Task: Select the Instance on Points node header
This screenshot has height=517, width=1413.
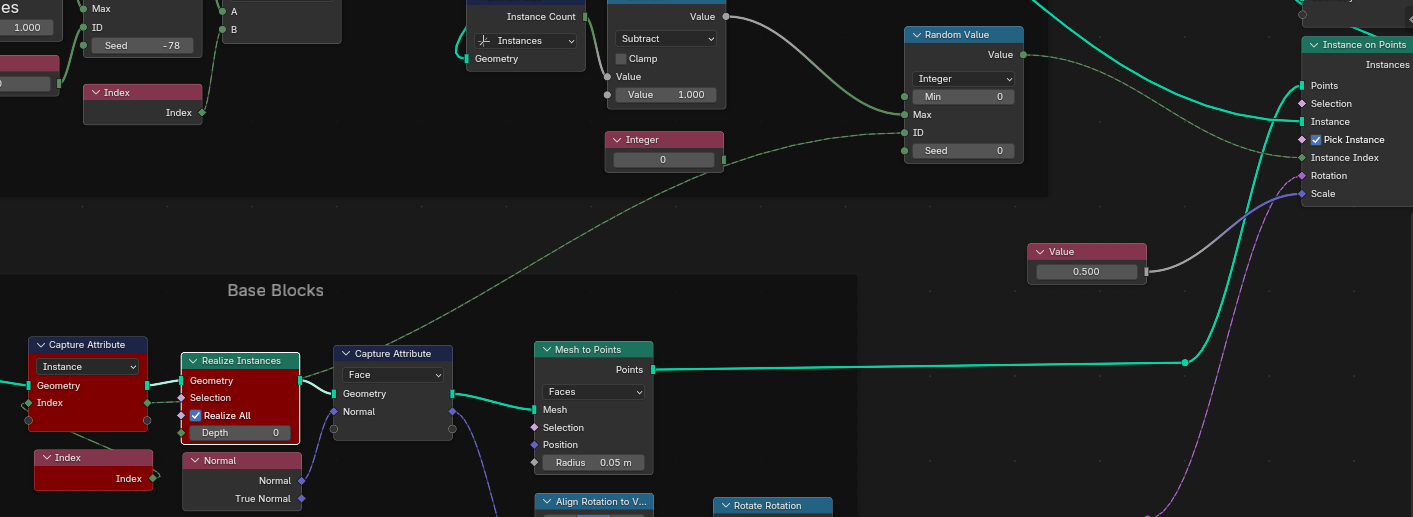Action: click(x=1357, y=45)
